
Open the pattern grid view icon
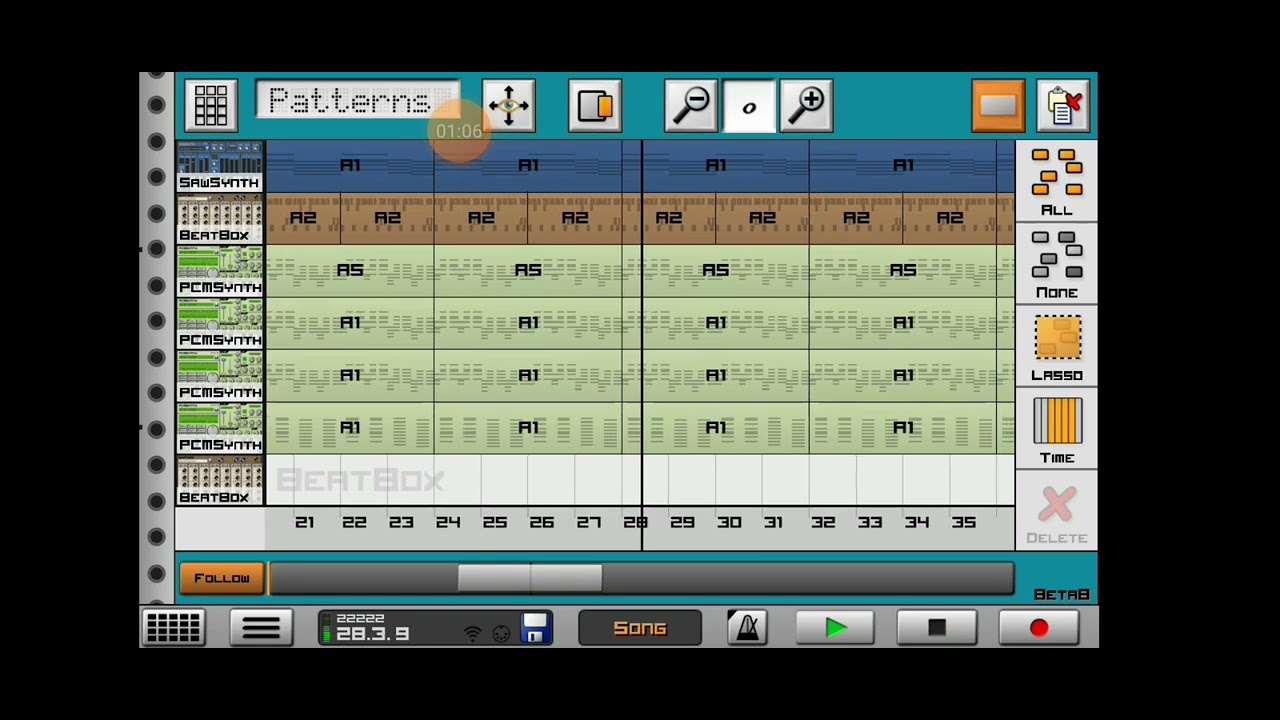coord(211,105)
